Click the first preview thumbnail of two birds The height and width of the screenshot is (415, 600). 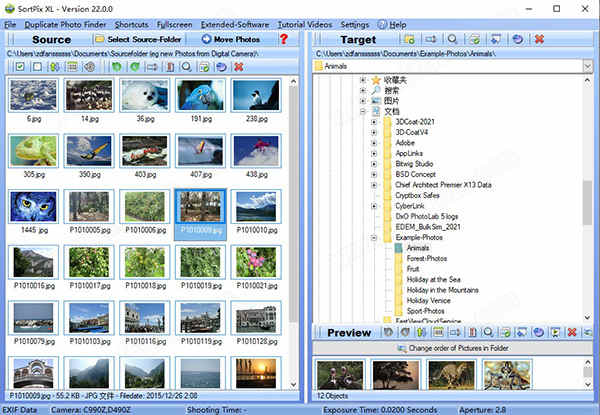coord(340,375)
